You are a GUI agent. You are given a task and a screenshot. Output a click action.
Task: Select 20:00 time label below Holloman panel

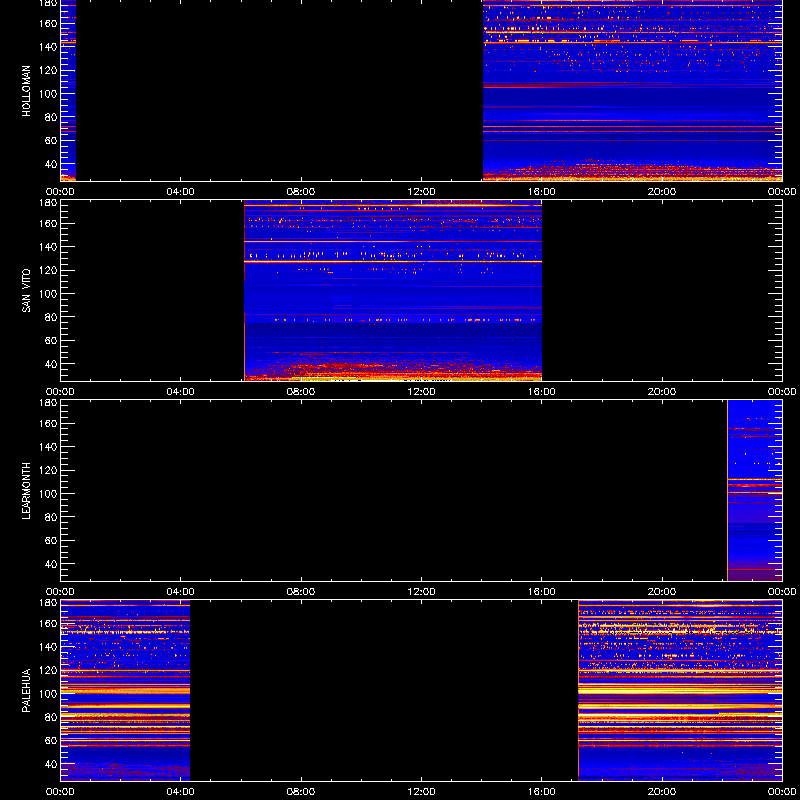[662, 192]
